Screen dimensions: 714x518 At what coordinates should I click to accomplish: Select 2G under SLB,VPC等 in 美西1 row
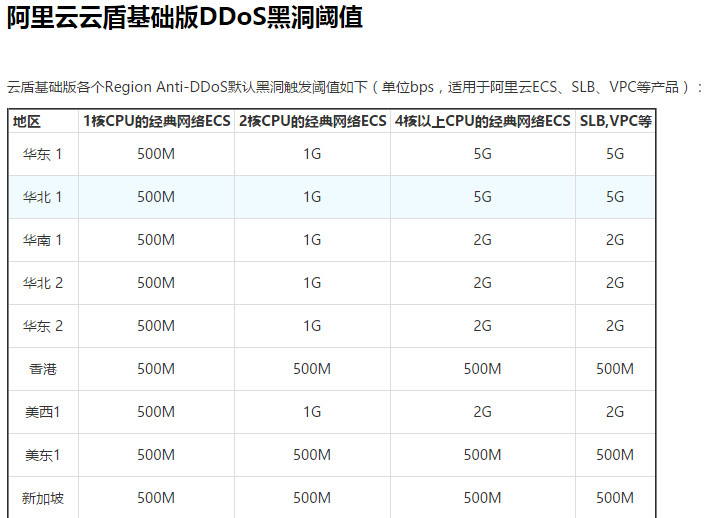click(x=615, y=412)
